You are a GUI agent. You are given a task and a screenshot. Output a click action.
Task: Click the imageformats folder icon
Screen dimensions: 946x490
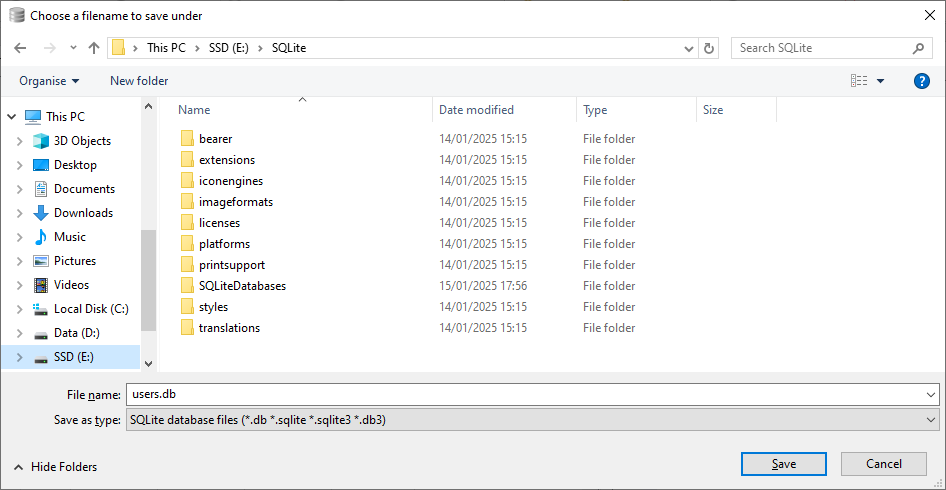[187, 202]
